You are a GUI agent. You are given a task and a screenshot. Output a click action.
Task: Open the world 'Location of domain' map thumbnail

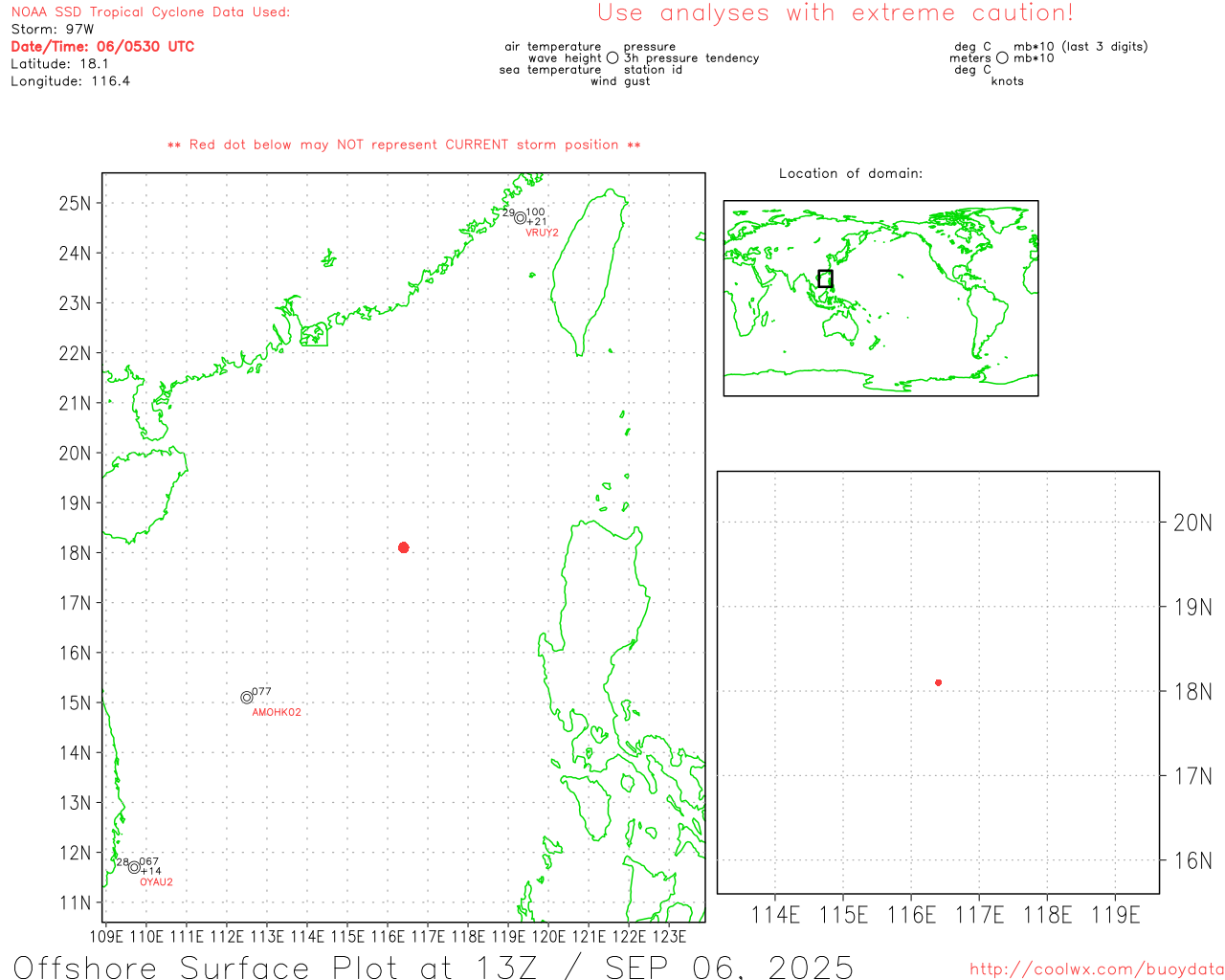pyautogui.click(x=880, y=299)
